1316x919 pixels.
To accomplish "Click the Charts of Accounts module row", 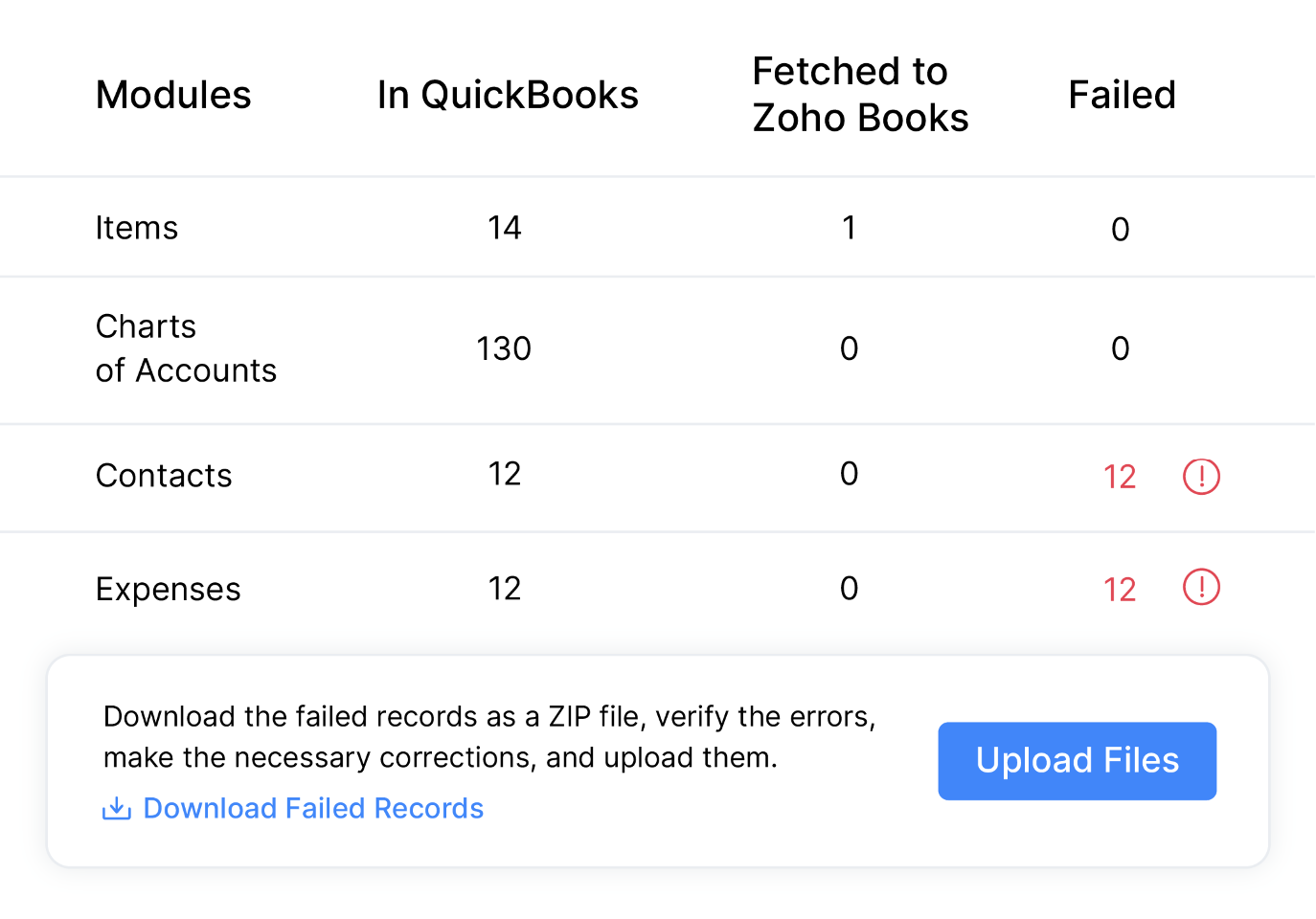I will (186, 348).
